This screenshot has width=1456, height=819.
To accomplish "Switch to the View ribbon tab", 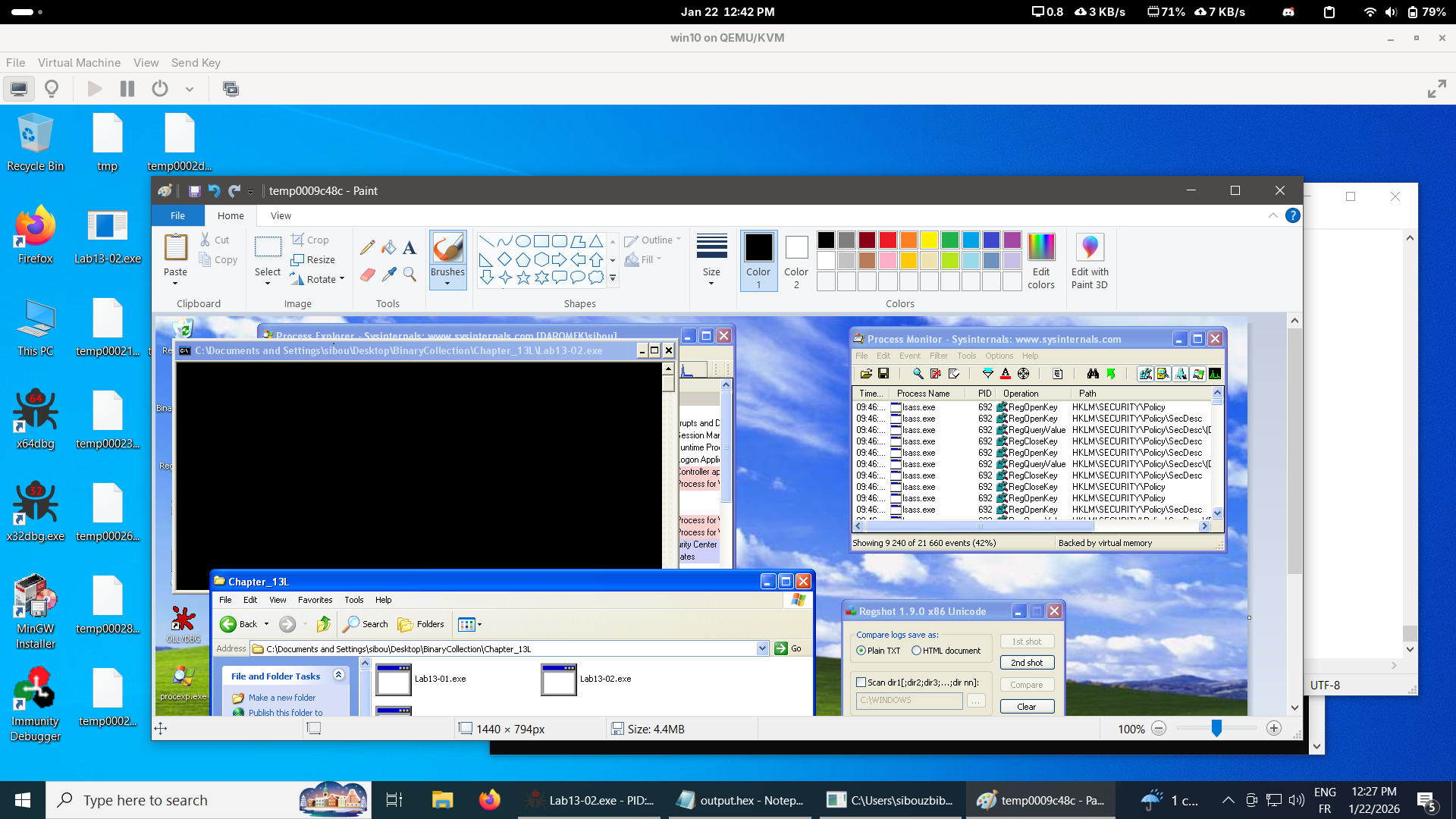I will coord(281,216).
